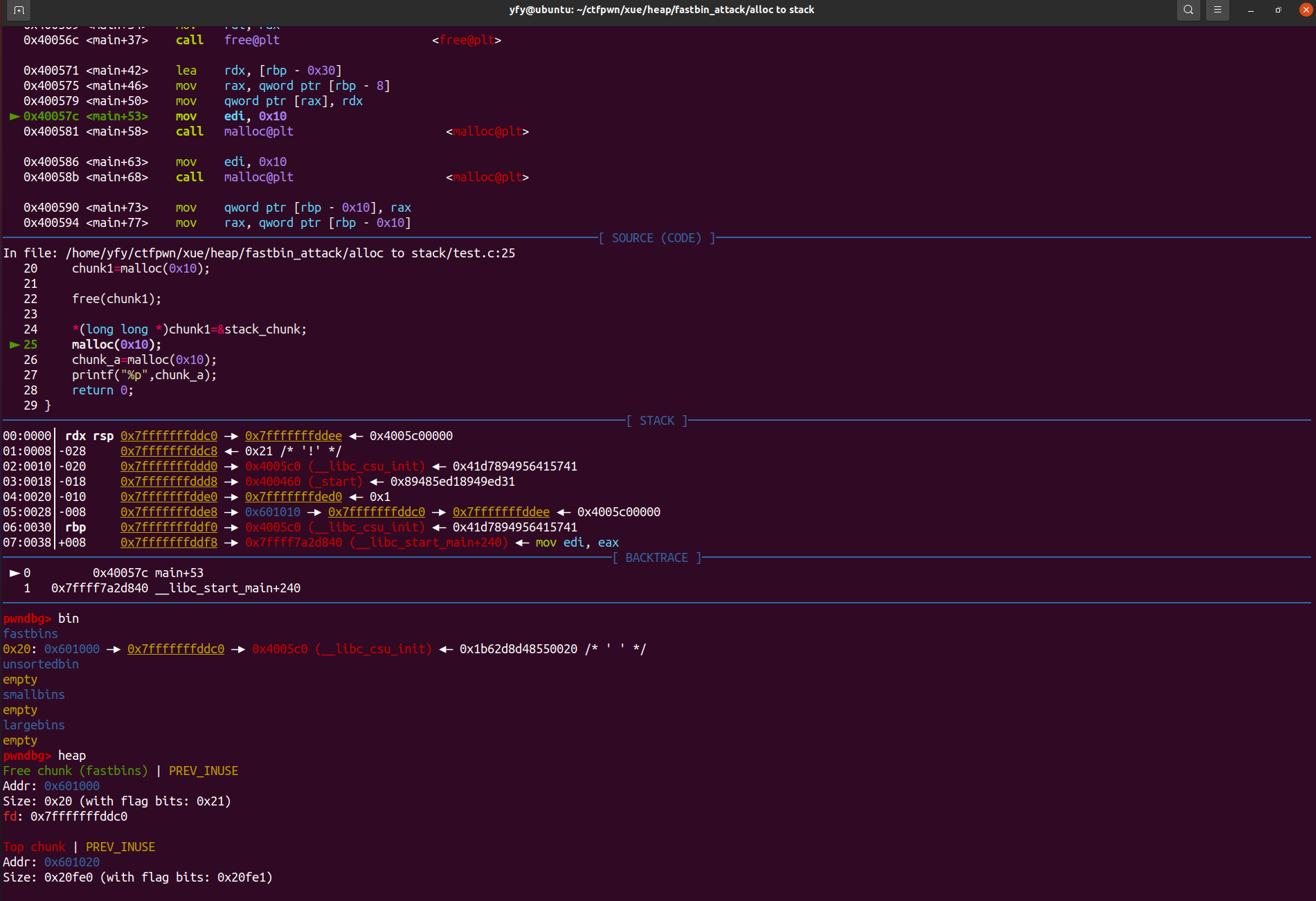Click free chunk 'Addr: 0x601000'
This screenshot has height=901, width=1316.
(x=51, y=786)
